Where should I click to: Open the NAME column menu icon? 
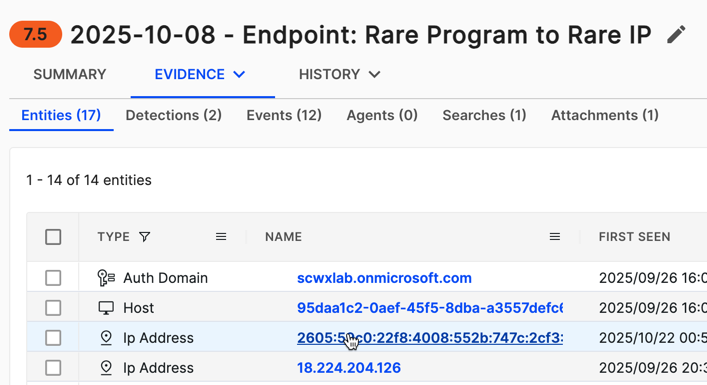click(x=555, y=237)
